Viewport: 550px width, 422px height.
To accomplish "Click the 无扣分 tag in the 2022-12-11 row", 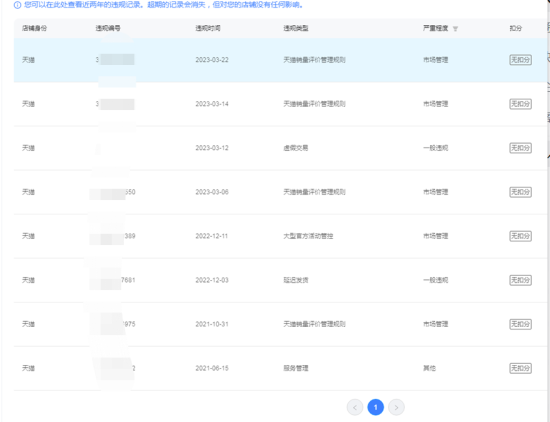I will [x=520, y=236].
